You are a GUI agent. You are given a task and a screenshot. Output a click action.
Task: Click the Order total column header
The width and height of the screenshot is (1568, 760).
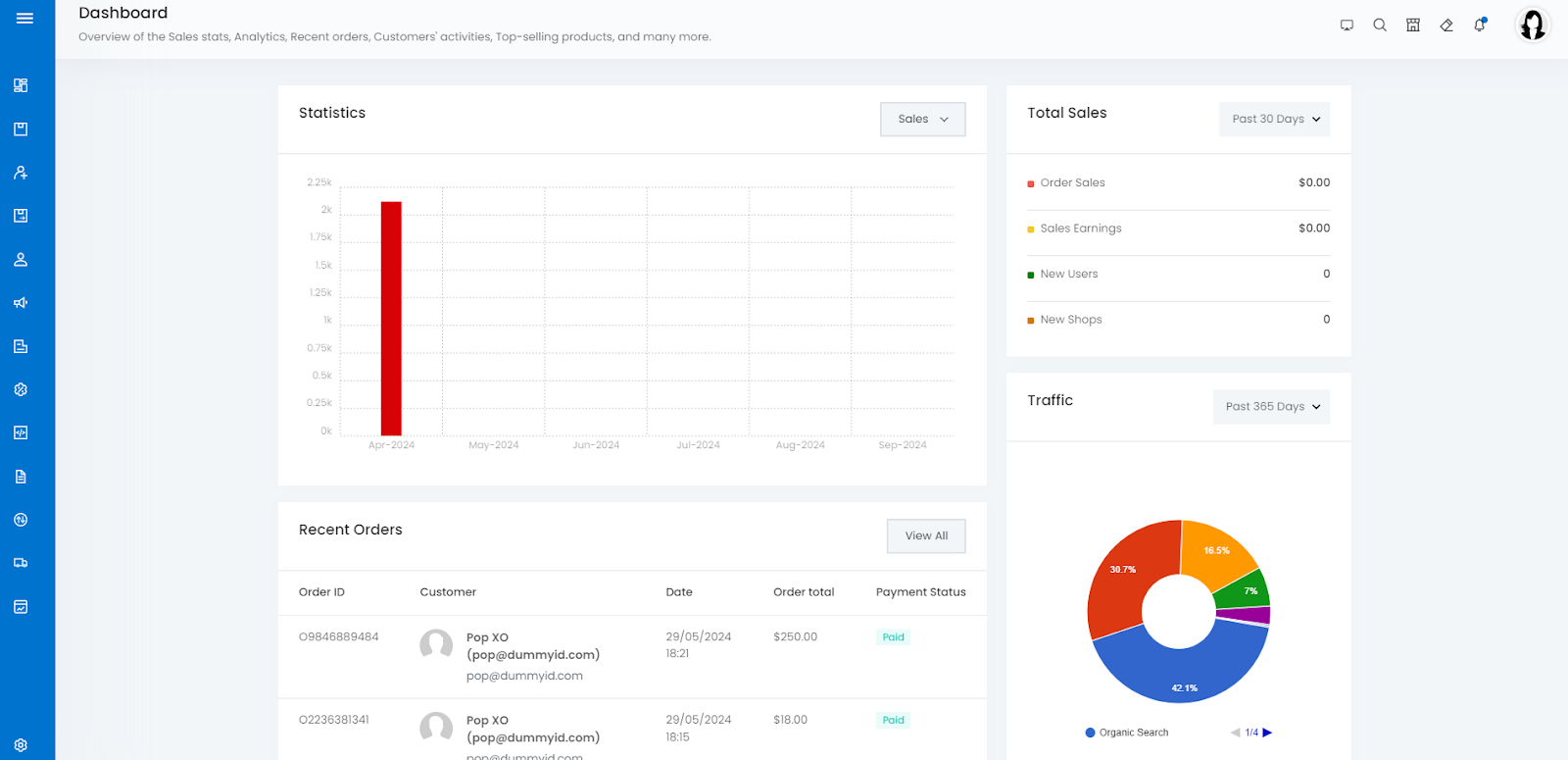click(x=804, y=592)
